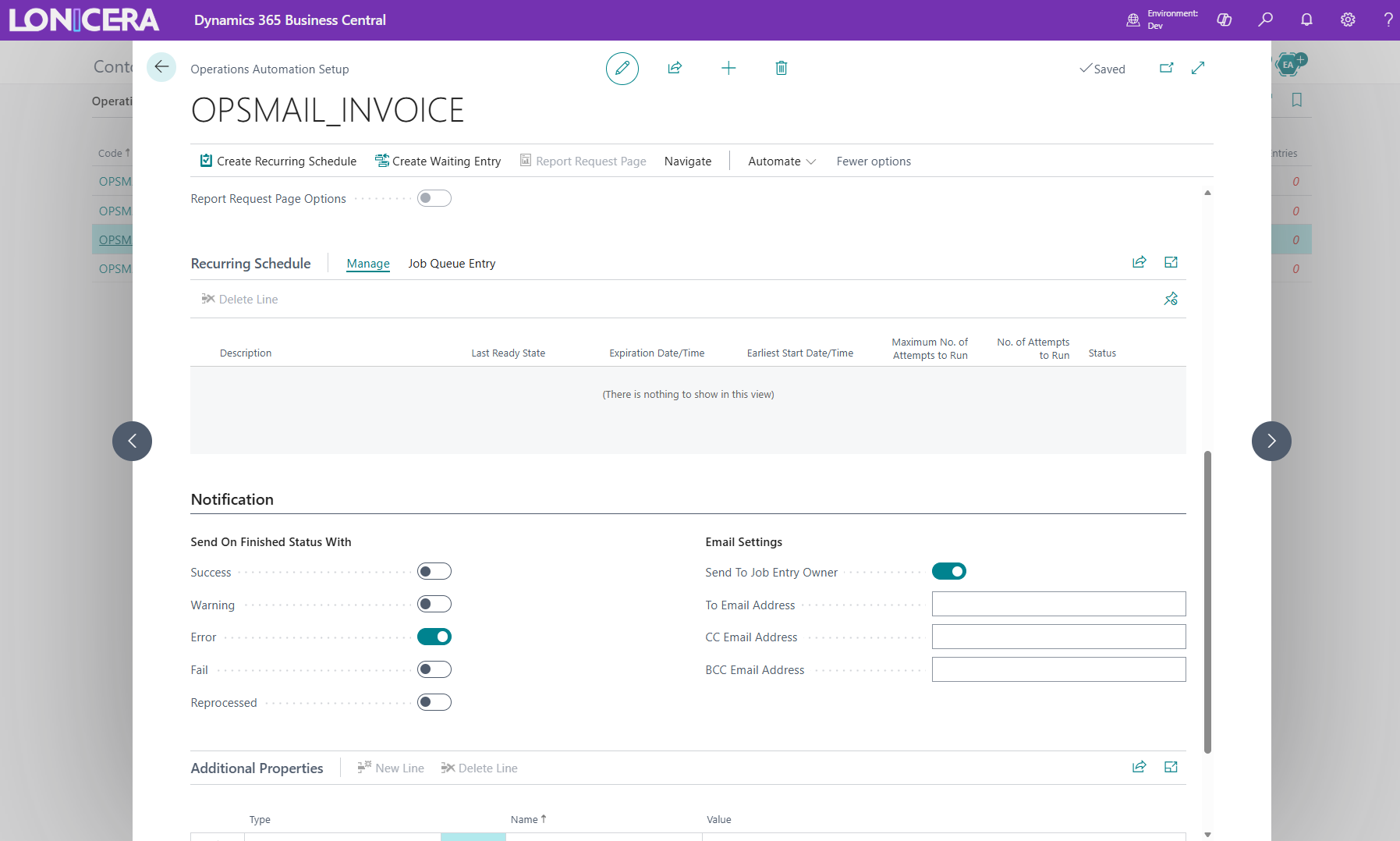Click the page vertical scrollbar thumb
This screenshot has width=1400, height=841.
[x=1207, y=602]
